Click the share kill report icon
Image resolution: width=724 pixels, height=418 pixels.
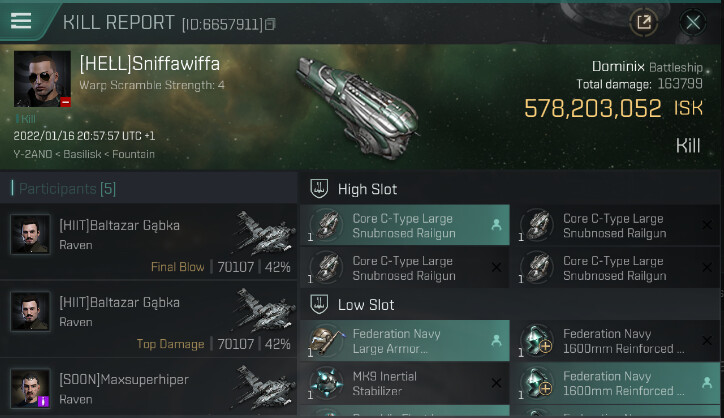click(x=643, y=22)
